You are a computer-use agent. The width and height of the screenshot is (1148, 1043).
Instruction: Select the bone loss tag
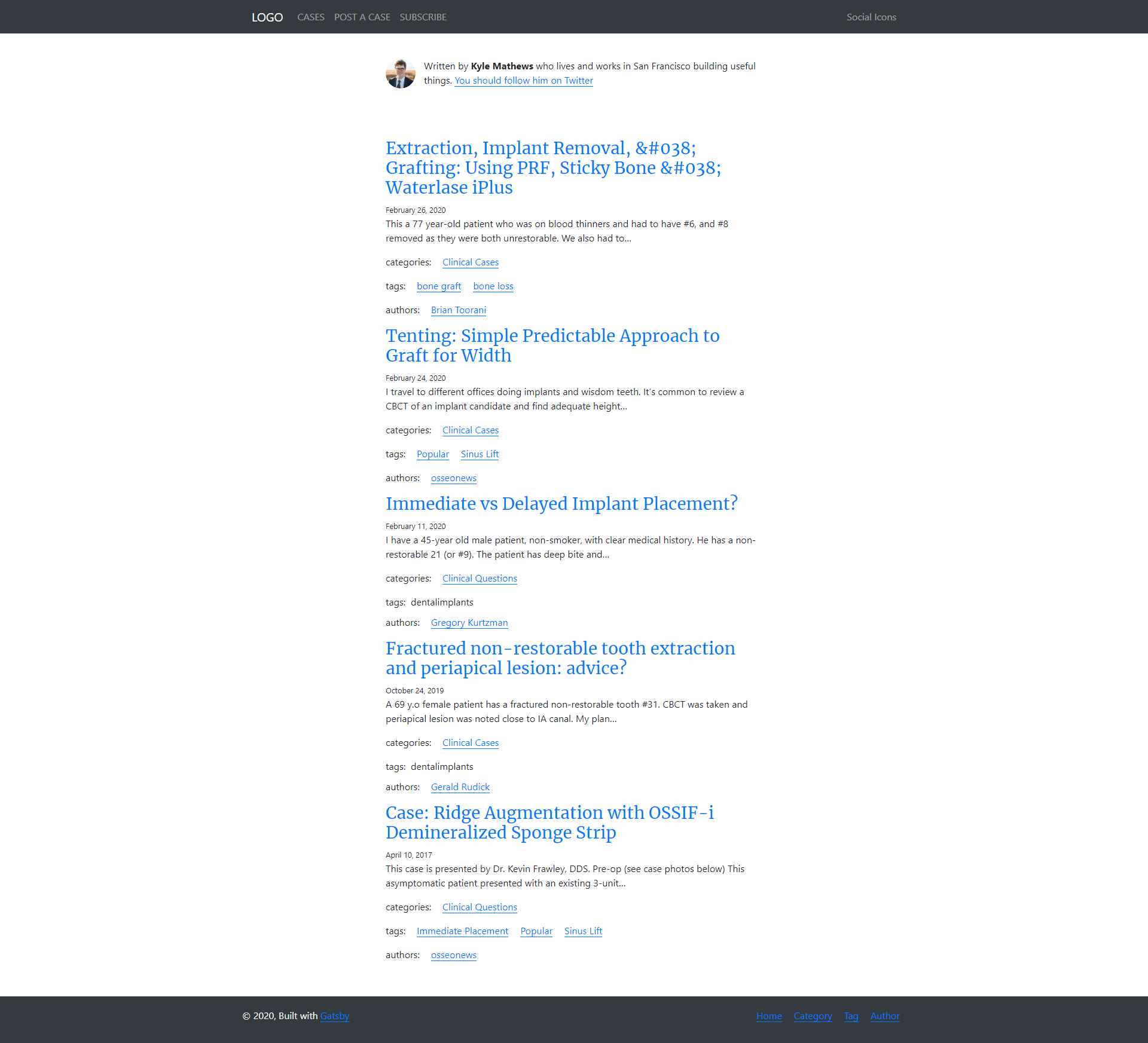(493, 286)
